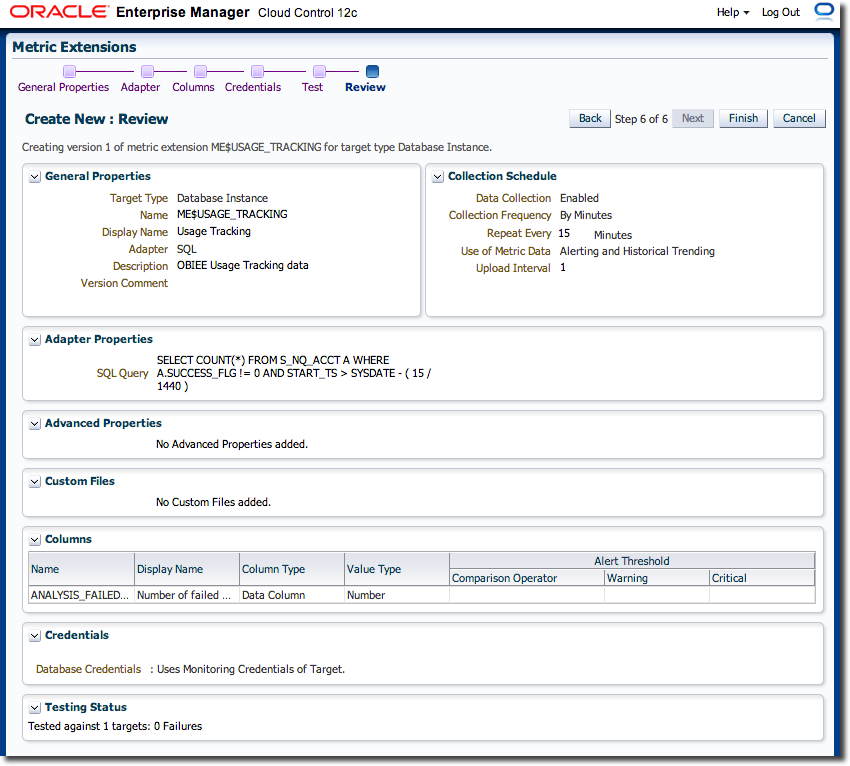This screenshot has width=850, height=766.
Task: Collapse the Adapter Properties section
Action: pyautogui.click(x=35, y=340)
